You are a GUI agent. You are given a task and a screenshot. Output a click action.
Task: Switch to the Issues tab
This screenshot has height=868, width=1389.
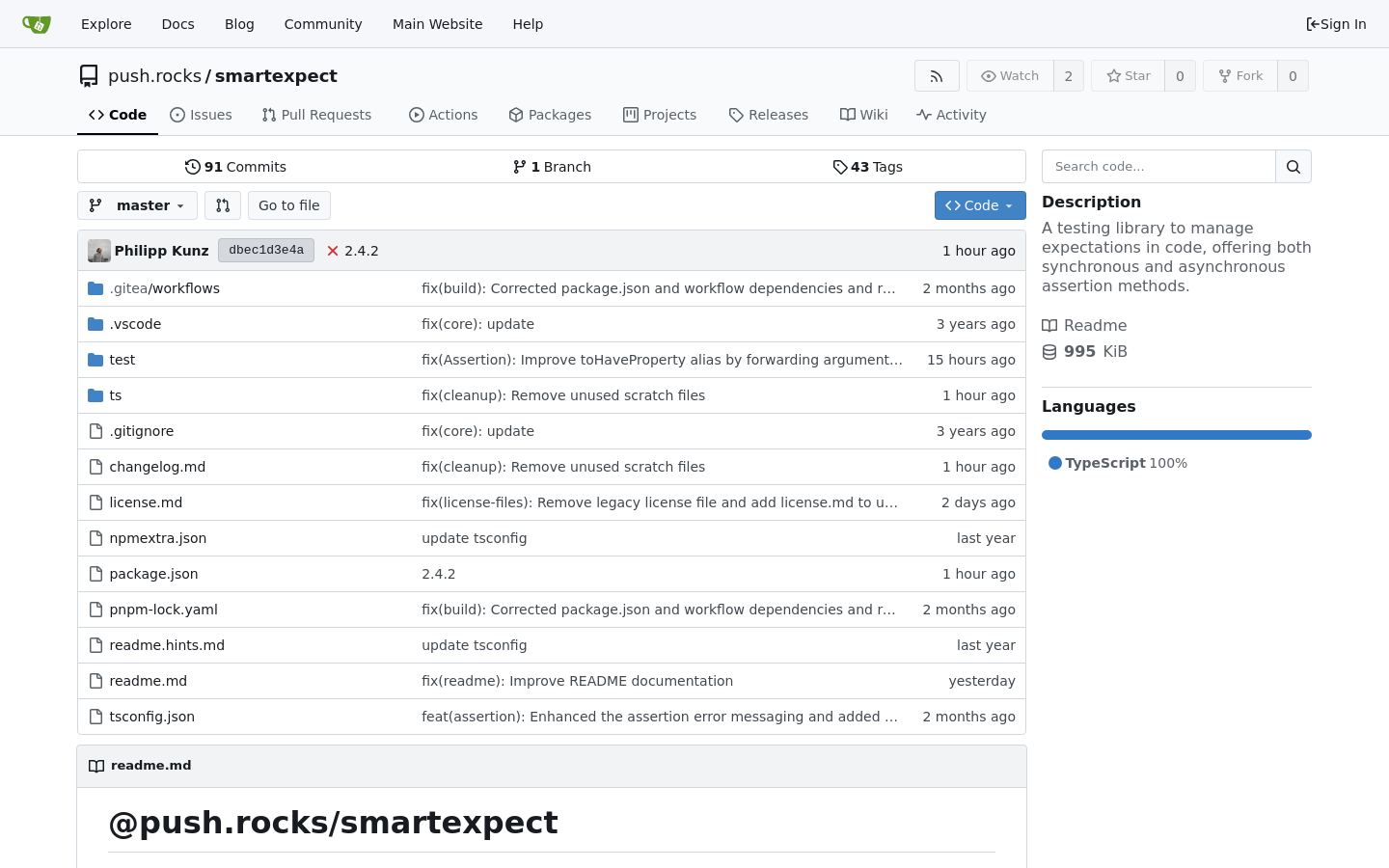click(201, 115)
